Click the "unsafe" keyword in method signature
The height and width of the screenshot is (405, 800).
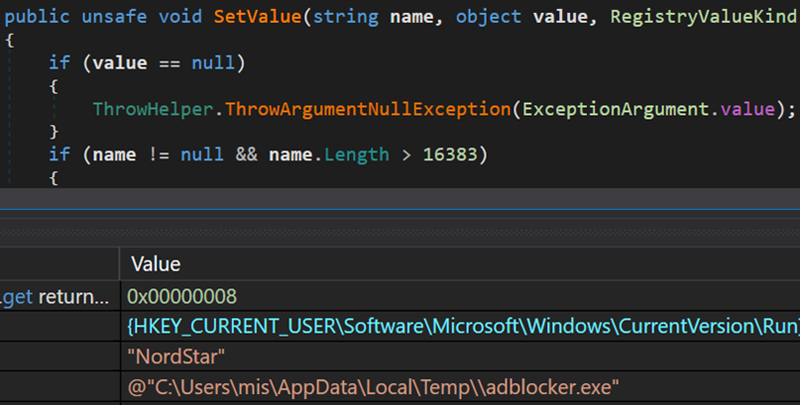pos(119,17)
